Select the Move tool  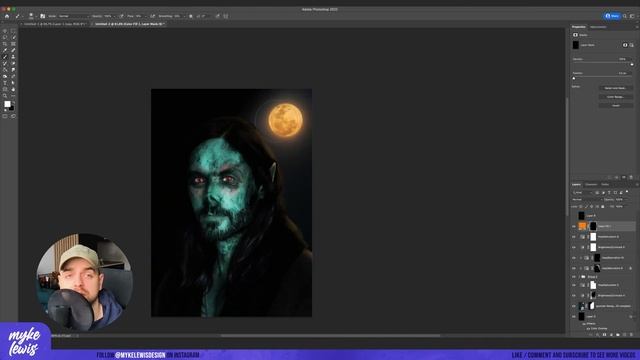(5, 31)
